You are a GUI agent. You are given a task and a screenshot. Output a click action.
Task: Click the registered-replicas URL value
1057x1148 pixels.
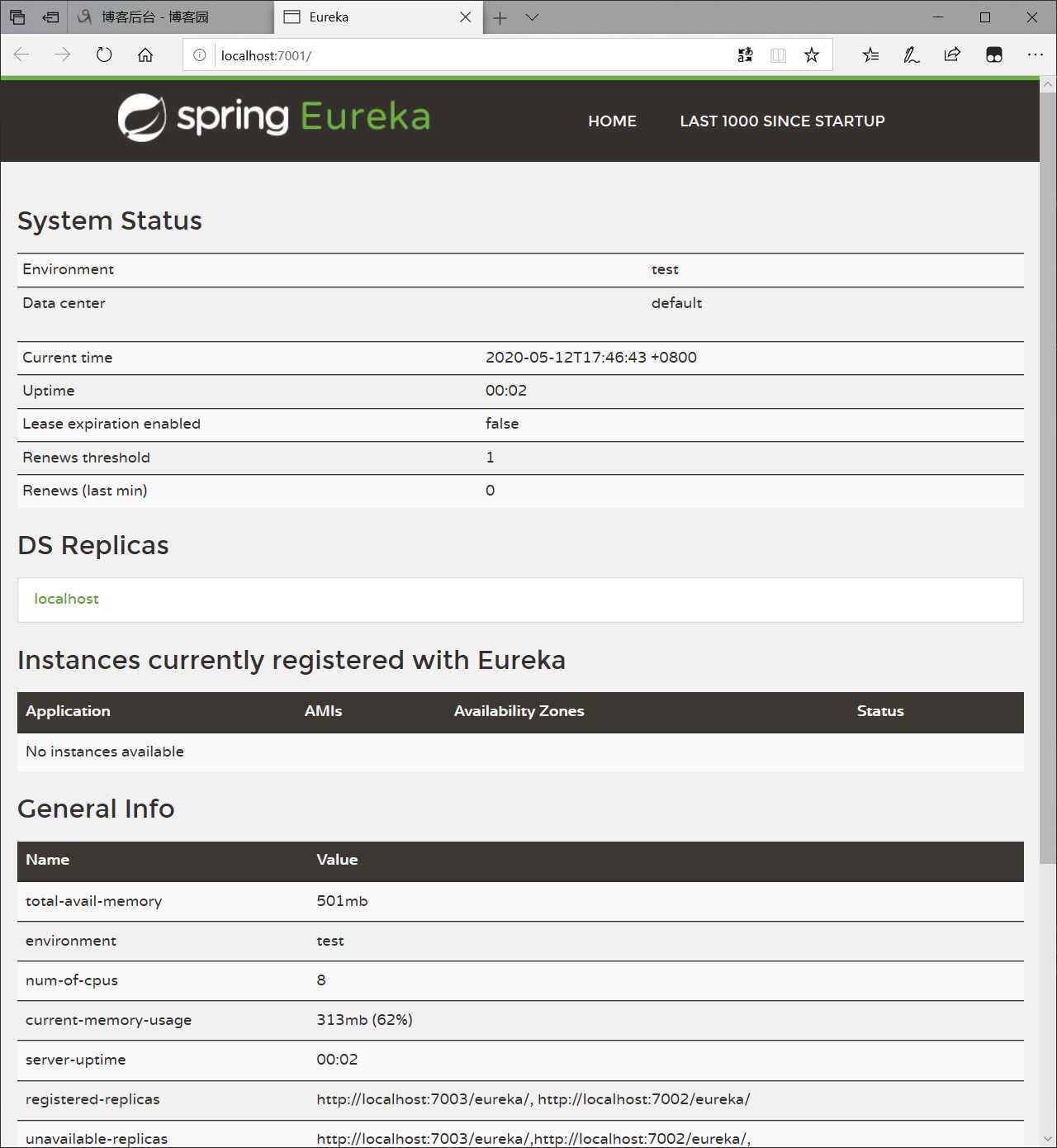click(x=533, y=1099)
